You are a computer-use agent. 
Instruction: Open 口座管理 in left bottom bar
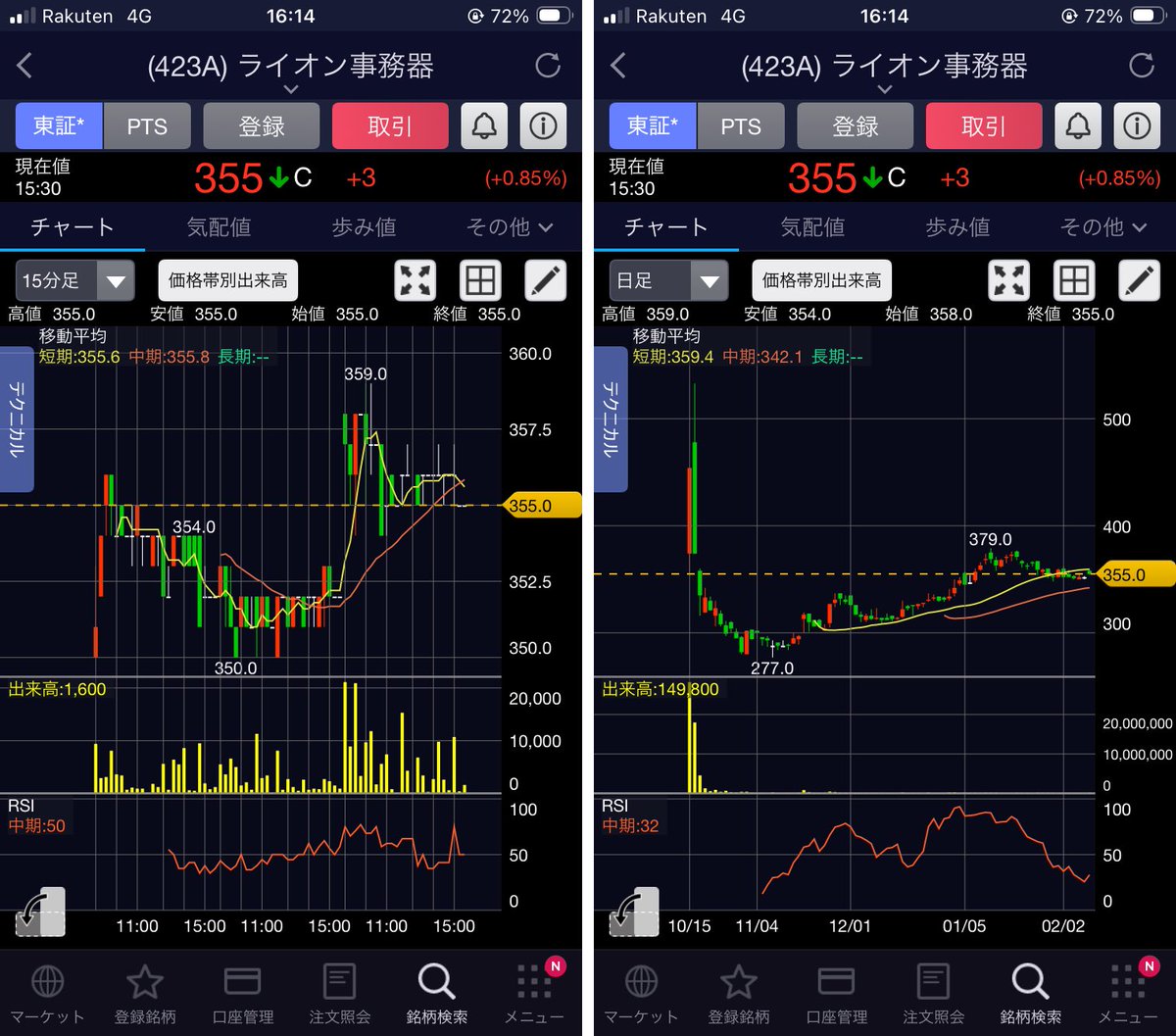(x=242, y=994)
